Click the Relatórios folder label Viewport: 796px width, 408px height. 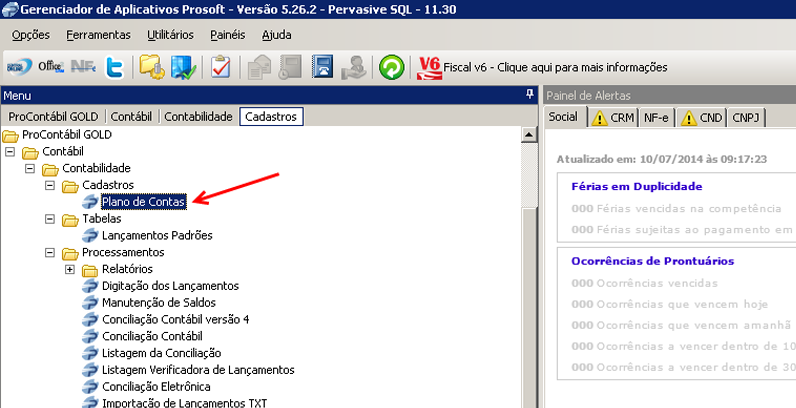127,269
